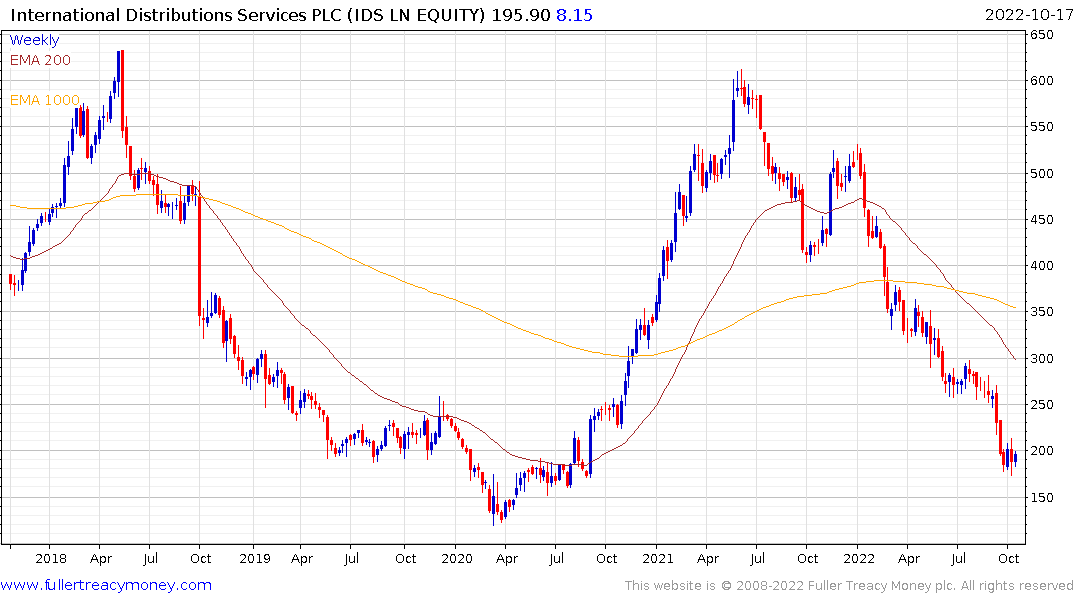Click the 2022 year label on time axis
1075x600 pixels.
(859, 558)
